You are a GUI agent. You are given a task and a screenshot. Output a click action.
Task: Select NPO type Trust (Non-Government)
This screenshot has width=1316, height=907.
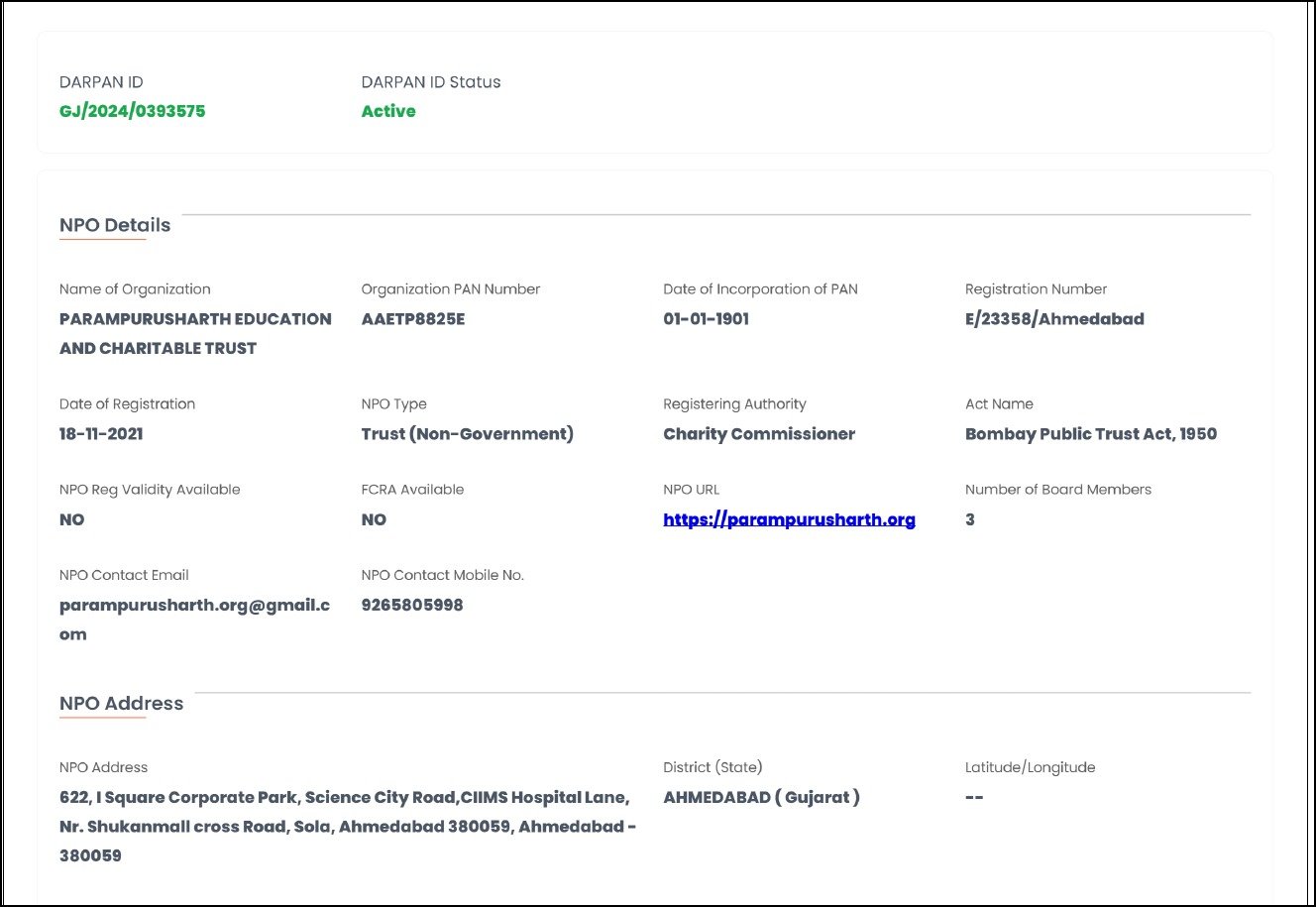click(x=468, y=434)
